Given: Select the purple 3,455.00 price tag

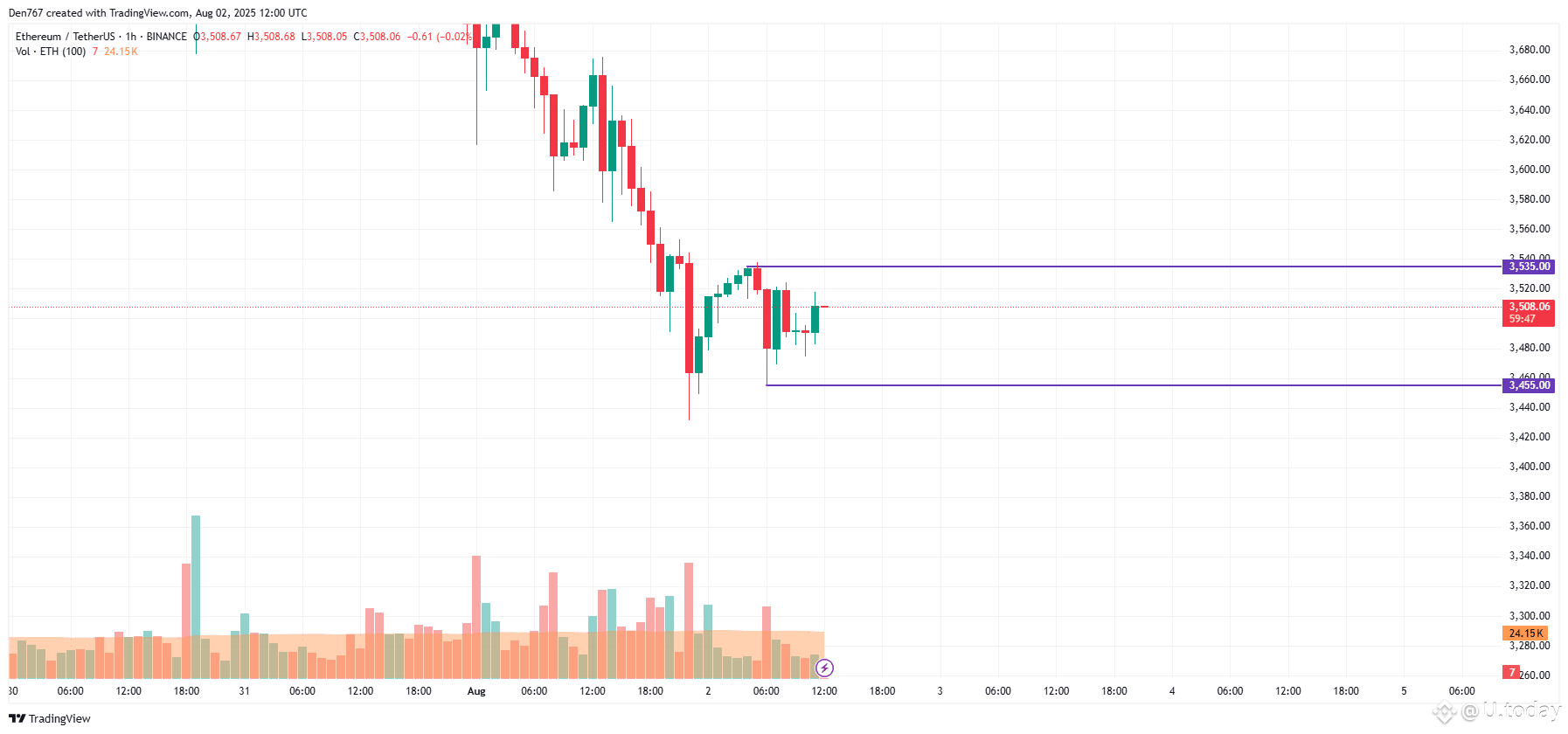Looking at the screenshot, I should pos(1528,385).
